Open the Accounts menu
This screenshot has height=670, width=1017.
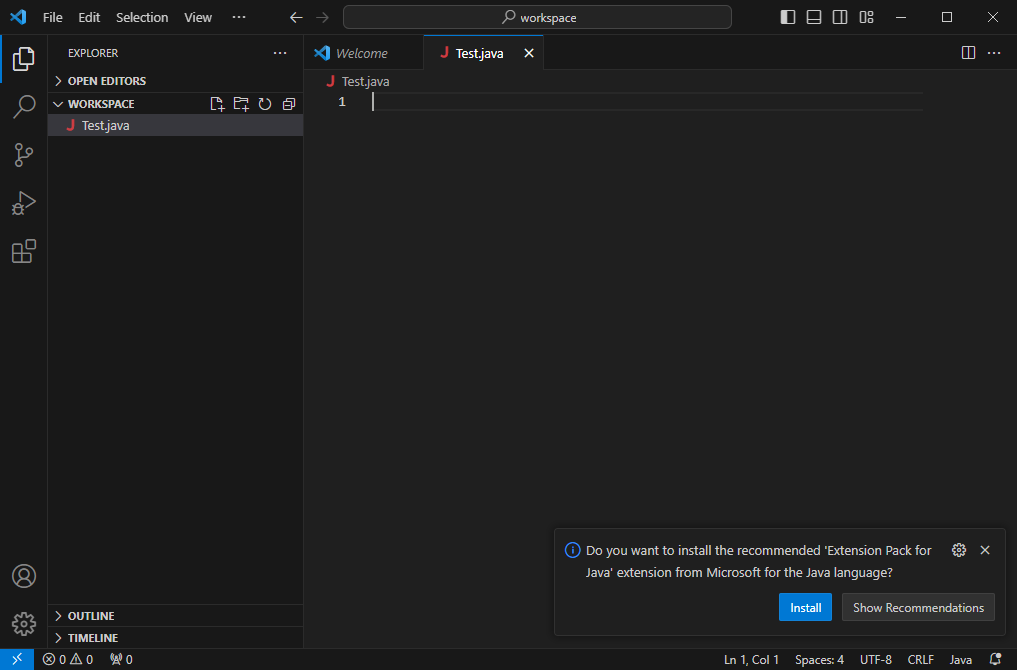point(23,576)
